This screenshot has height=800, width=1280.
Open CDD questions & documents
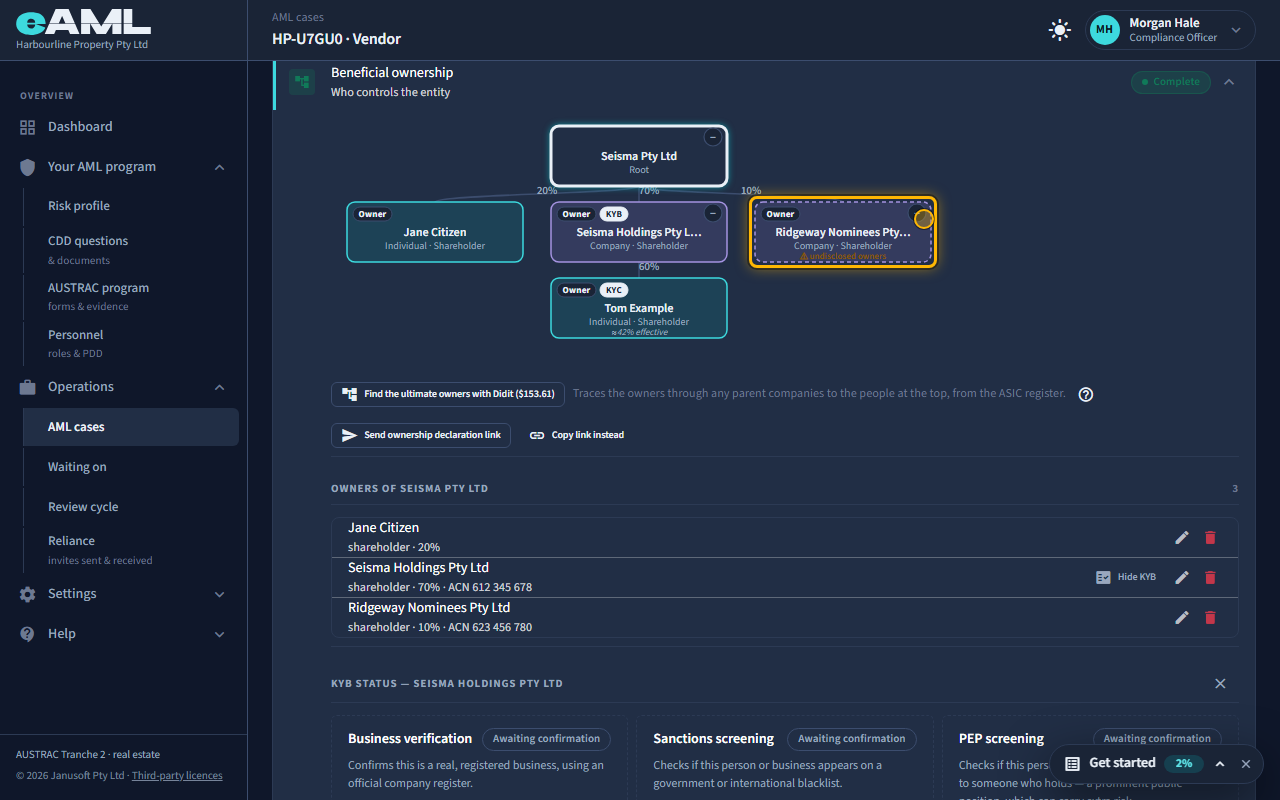131,249
